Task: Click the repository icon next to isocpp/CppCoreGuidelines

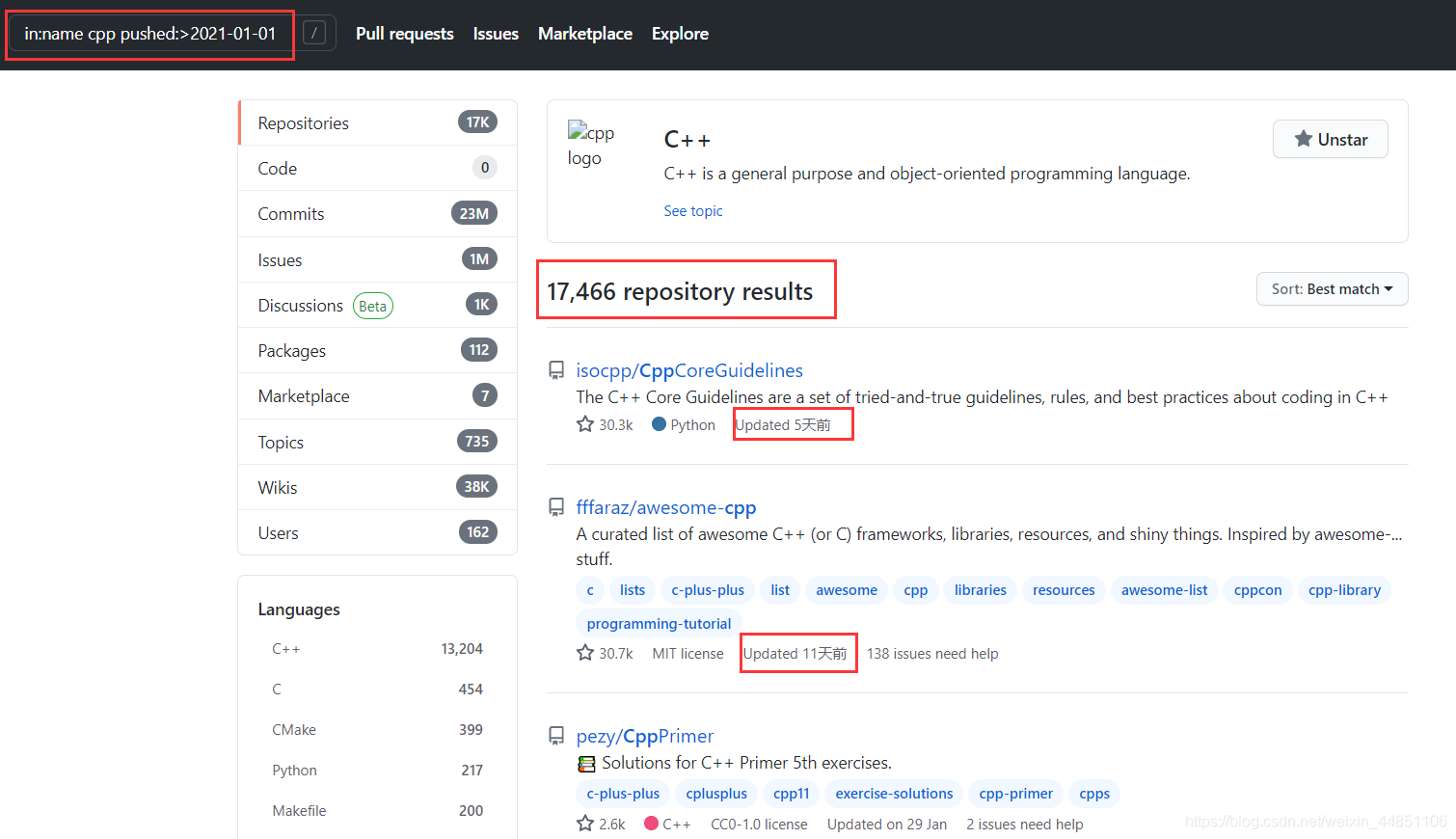Action: click(556, 370)
